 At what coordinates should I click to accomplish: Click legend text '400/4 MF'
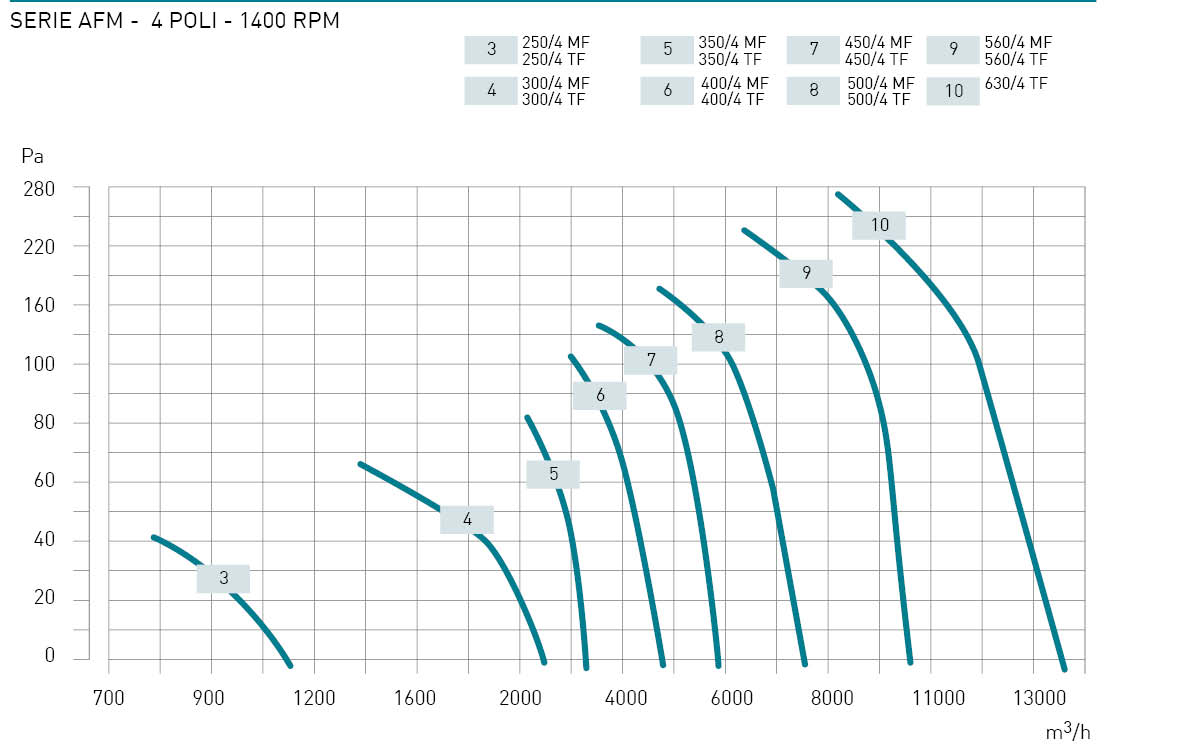(x=735, y=83)
